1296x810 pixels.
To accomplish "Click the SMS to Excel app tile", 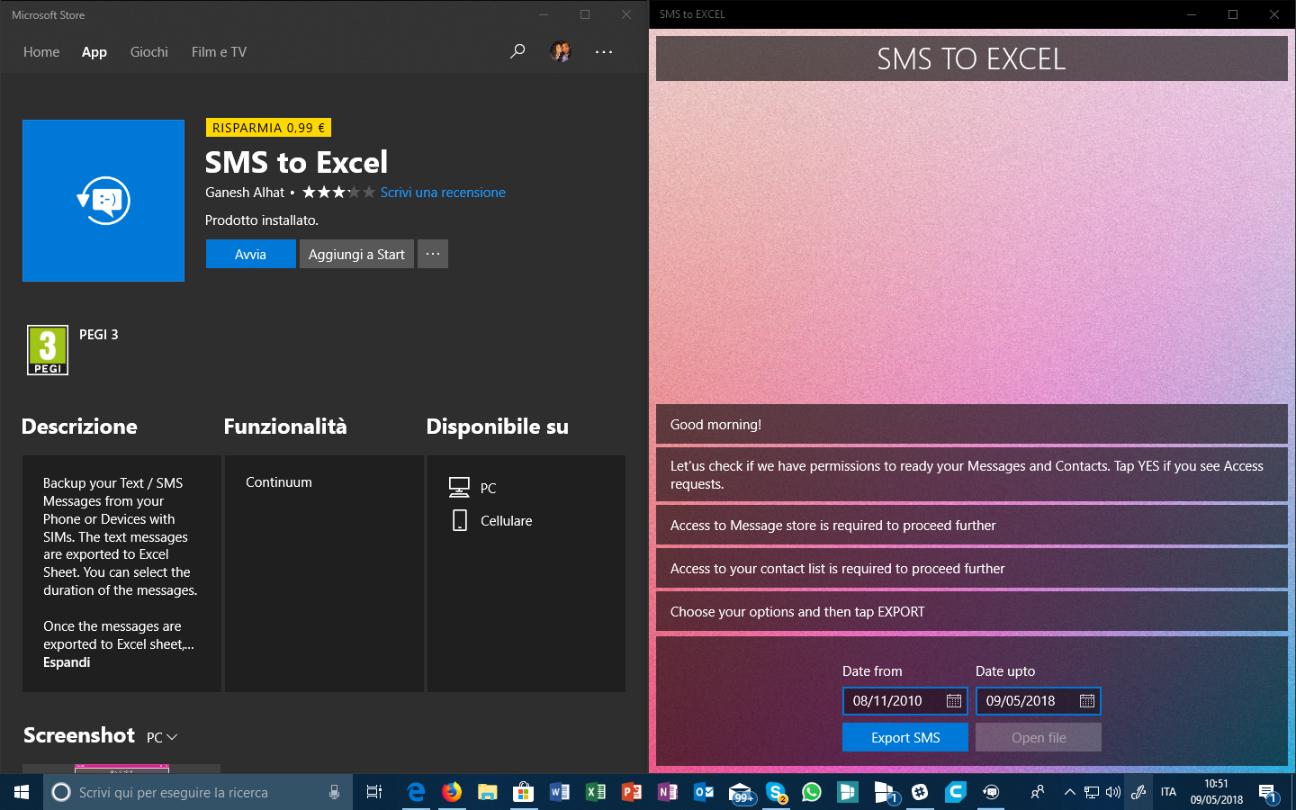I will (x=103, y=201).
